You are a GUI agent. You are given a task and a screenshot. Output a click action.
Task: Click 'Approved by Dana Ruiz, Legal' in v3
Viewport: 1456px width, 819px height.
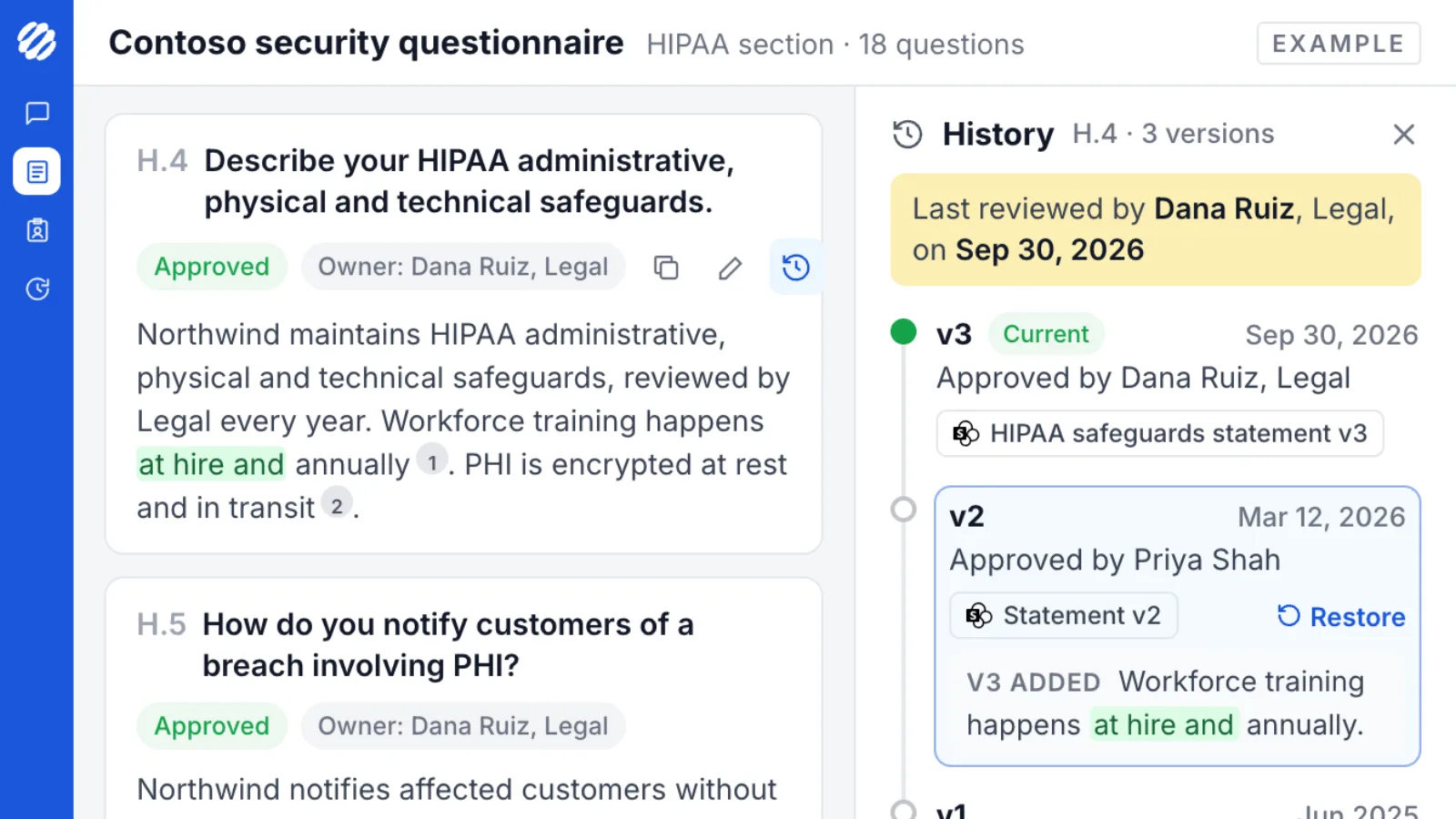click(1143, 378)
